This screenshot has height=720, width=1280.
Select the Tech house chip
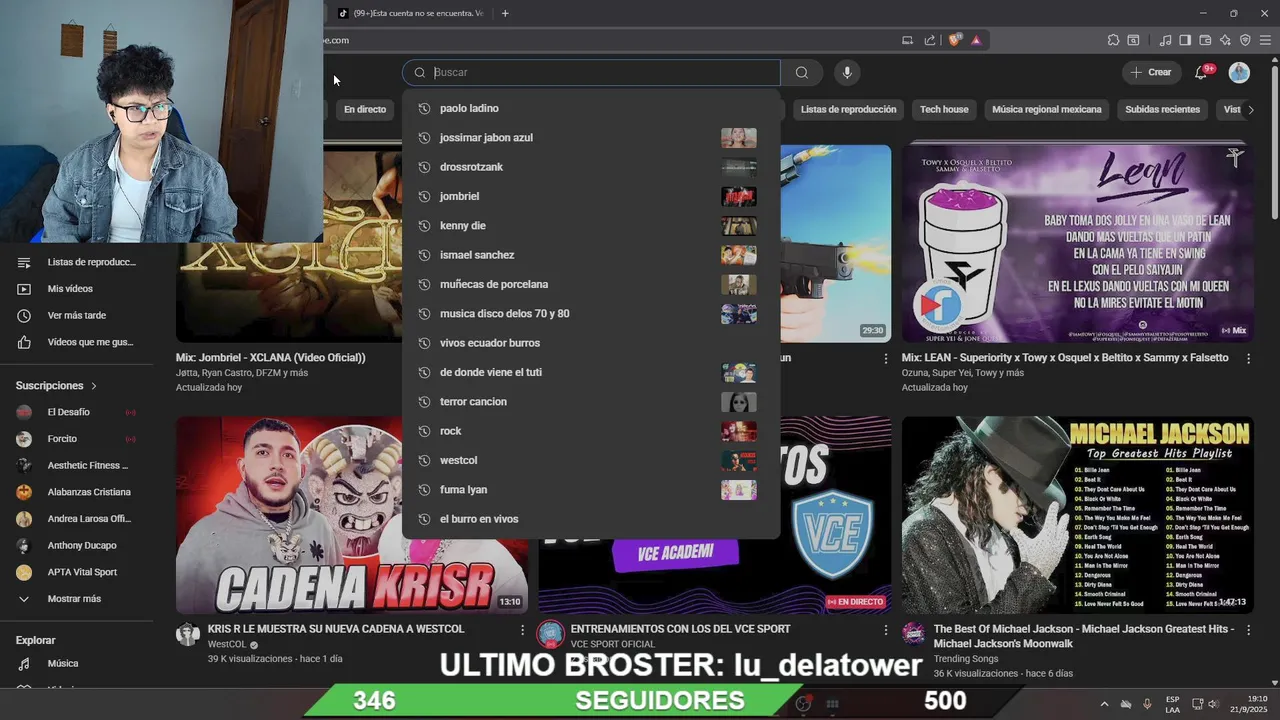[x=944, y=110]
